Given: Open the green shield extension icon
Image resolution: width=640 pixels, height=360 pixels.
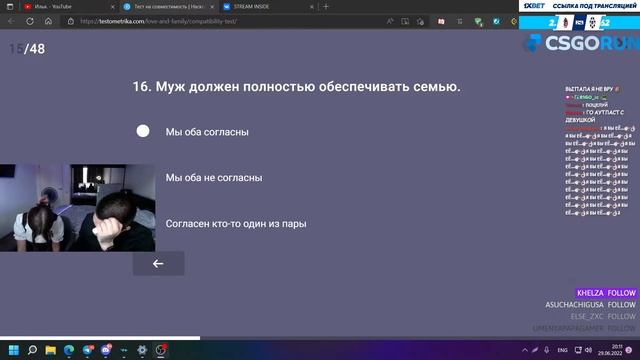Looking at the screenshot, I should pyautogui.click(x=478, y=22).
